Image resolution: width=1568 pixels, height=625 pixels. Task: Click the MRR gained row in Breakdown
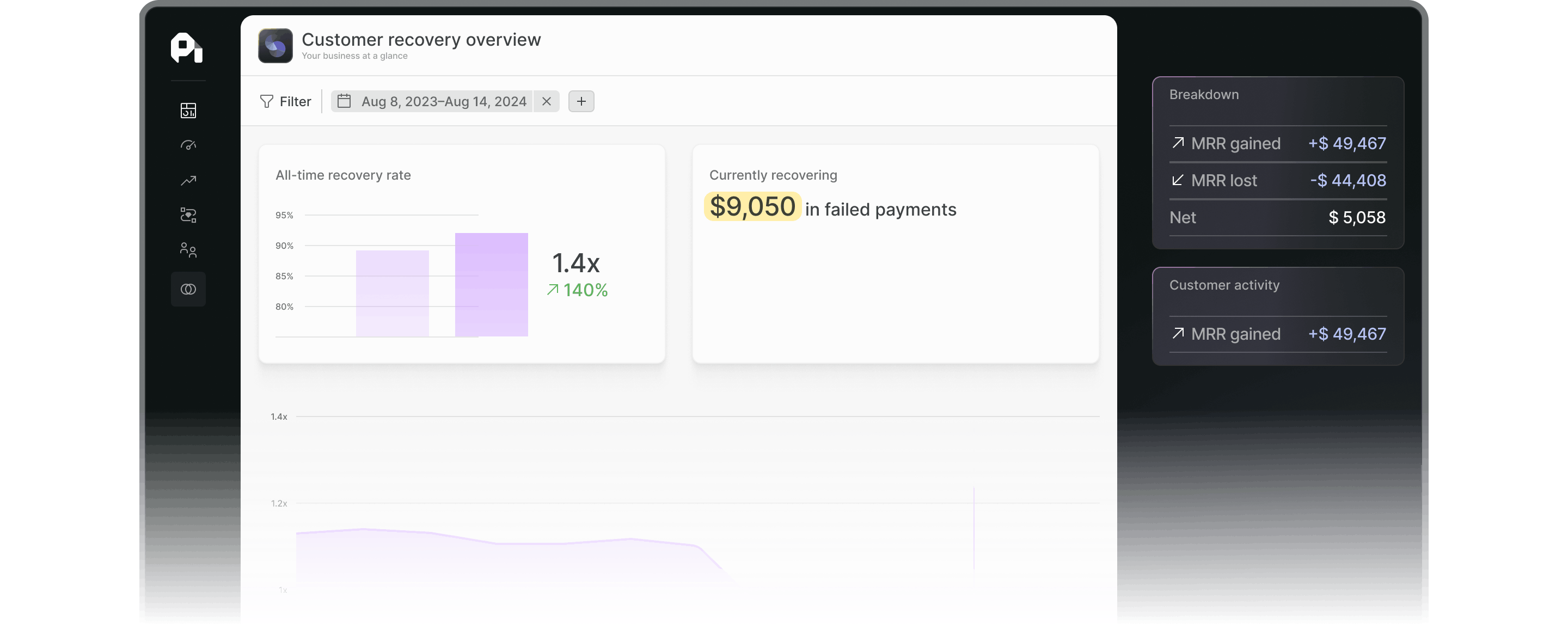click(x=1277, y=144)
